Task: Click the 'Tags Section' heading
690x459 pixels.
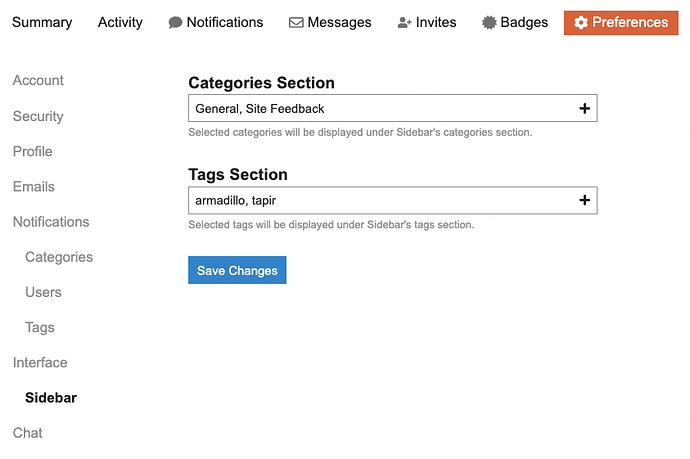Action: click(238, 175)
